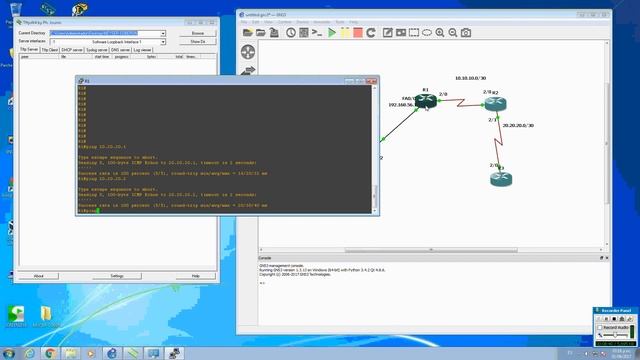The image size is (640, 360).
Task: Click the Windows Start button
Action: point(8,353)
